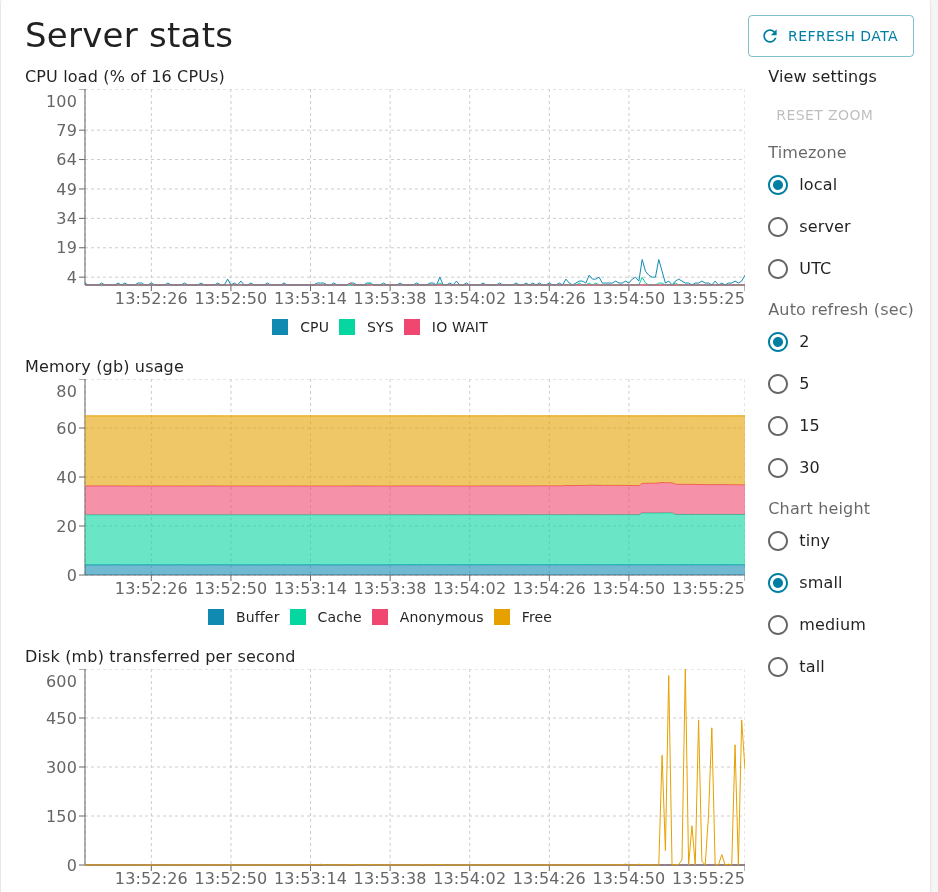This screenshot has height=892, width=938.
Task: Choose tiny chart height
Action: coord(778,541)
